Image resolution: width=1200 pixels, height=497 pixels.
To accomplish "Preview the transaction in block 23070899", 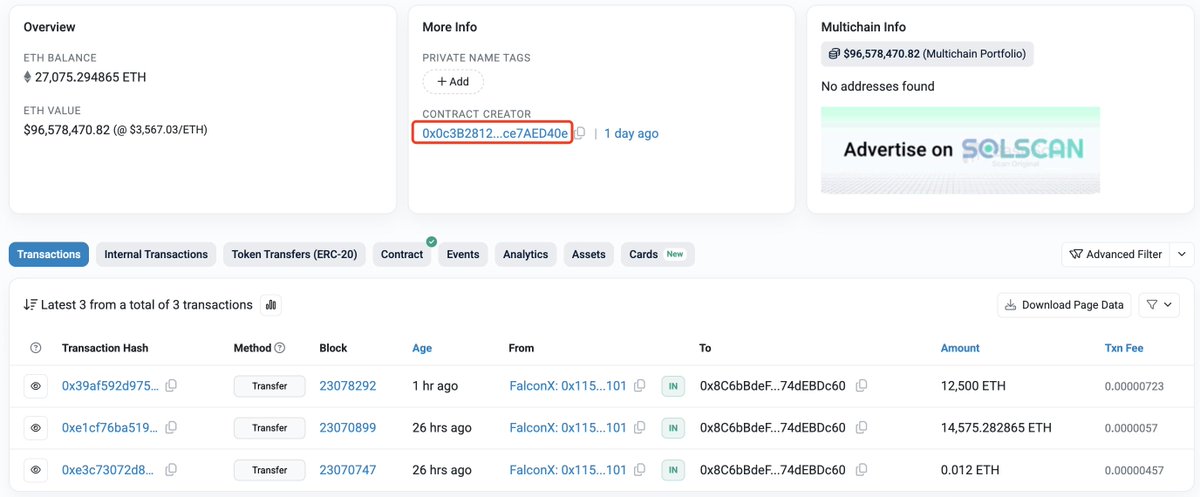I will (36, 428).
